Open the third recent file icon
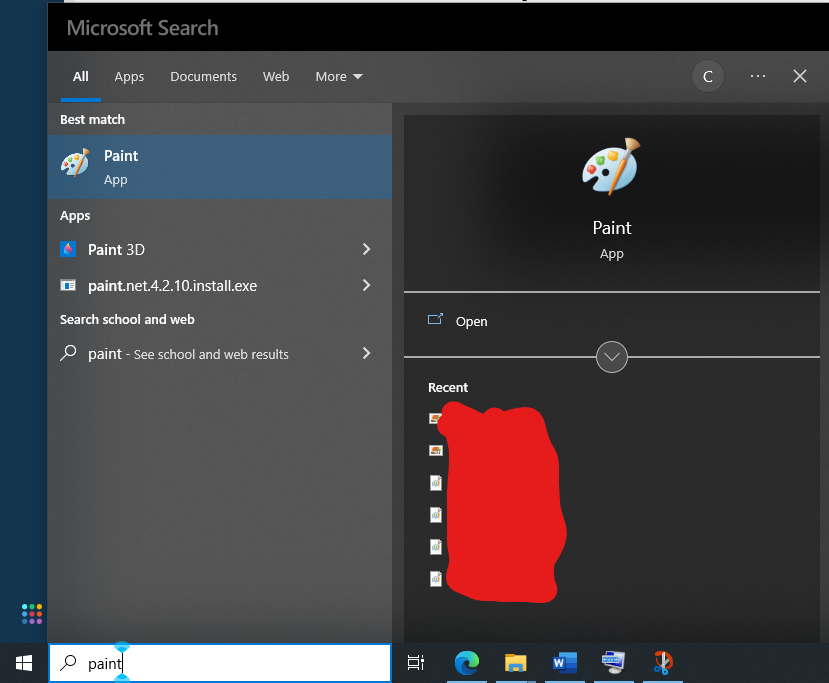Viewport: 829px width, 683px height. (436, 483)
